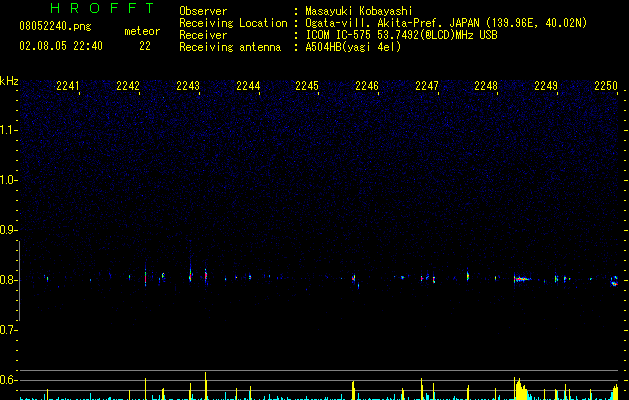Click the 0.8 kHz axis label
The width and height of the screenshot is (629, 400).
click(8, 280)
